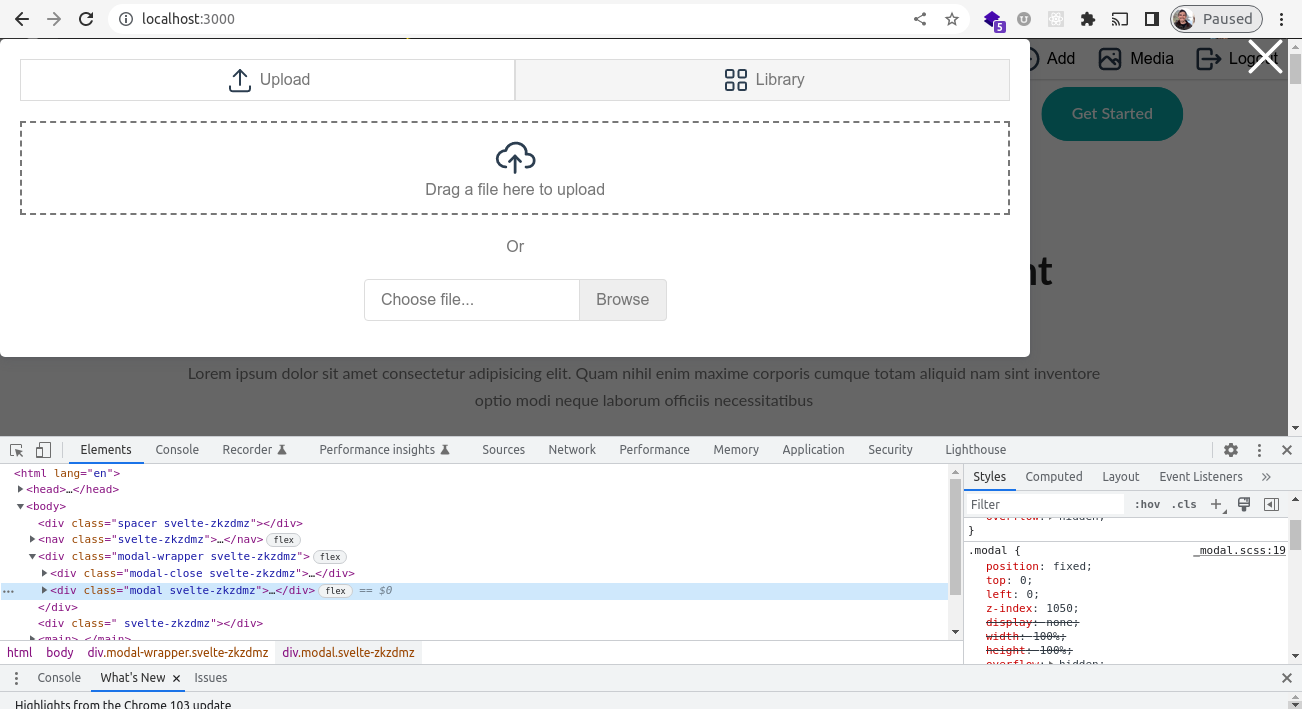View site information icon in address bar
Image resolution: width=1302 pixels, height=709 pixels.
pos(125,19)
